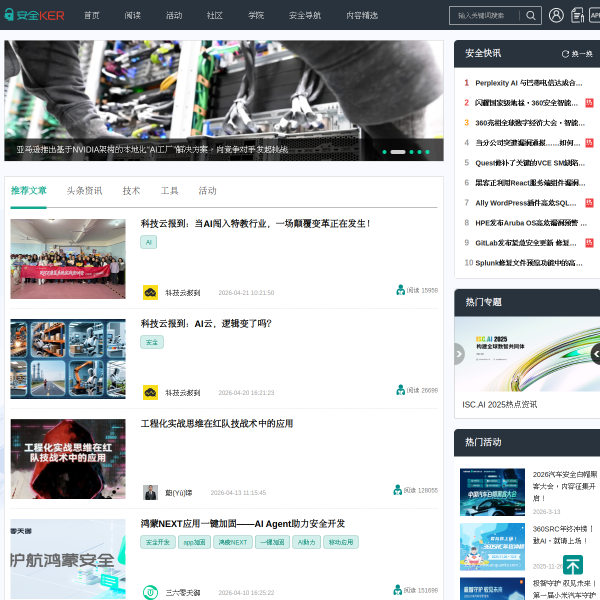This screenshot has width=600, height=600.
Task: Switch to the 活动 article tab
Action: click(x=207, y=191)
